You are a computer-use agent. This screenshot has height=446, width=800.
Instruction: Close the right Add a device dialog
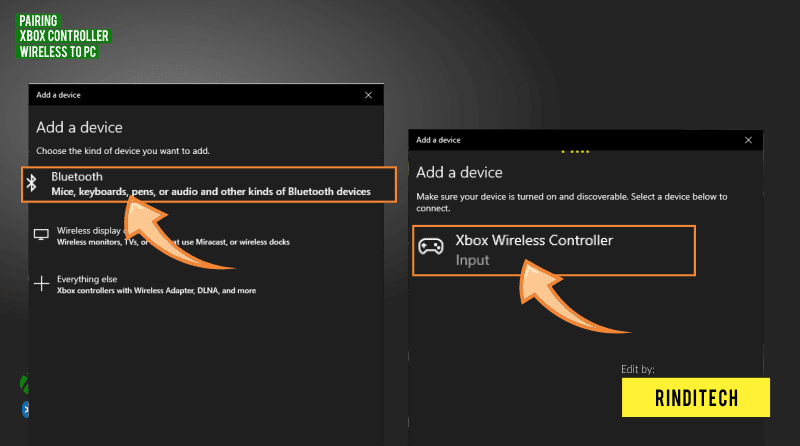coord(748,140)
